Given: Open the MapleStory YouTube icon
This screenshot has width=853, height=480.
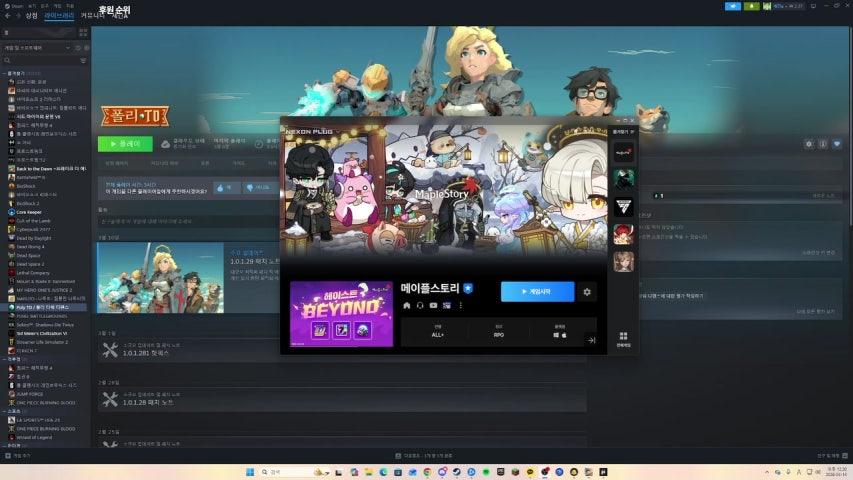Looking at the screenshot, I should coord(434,305).
